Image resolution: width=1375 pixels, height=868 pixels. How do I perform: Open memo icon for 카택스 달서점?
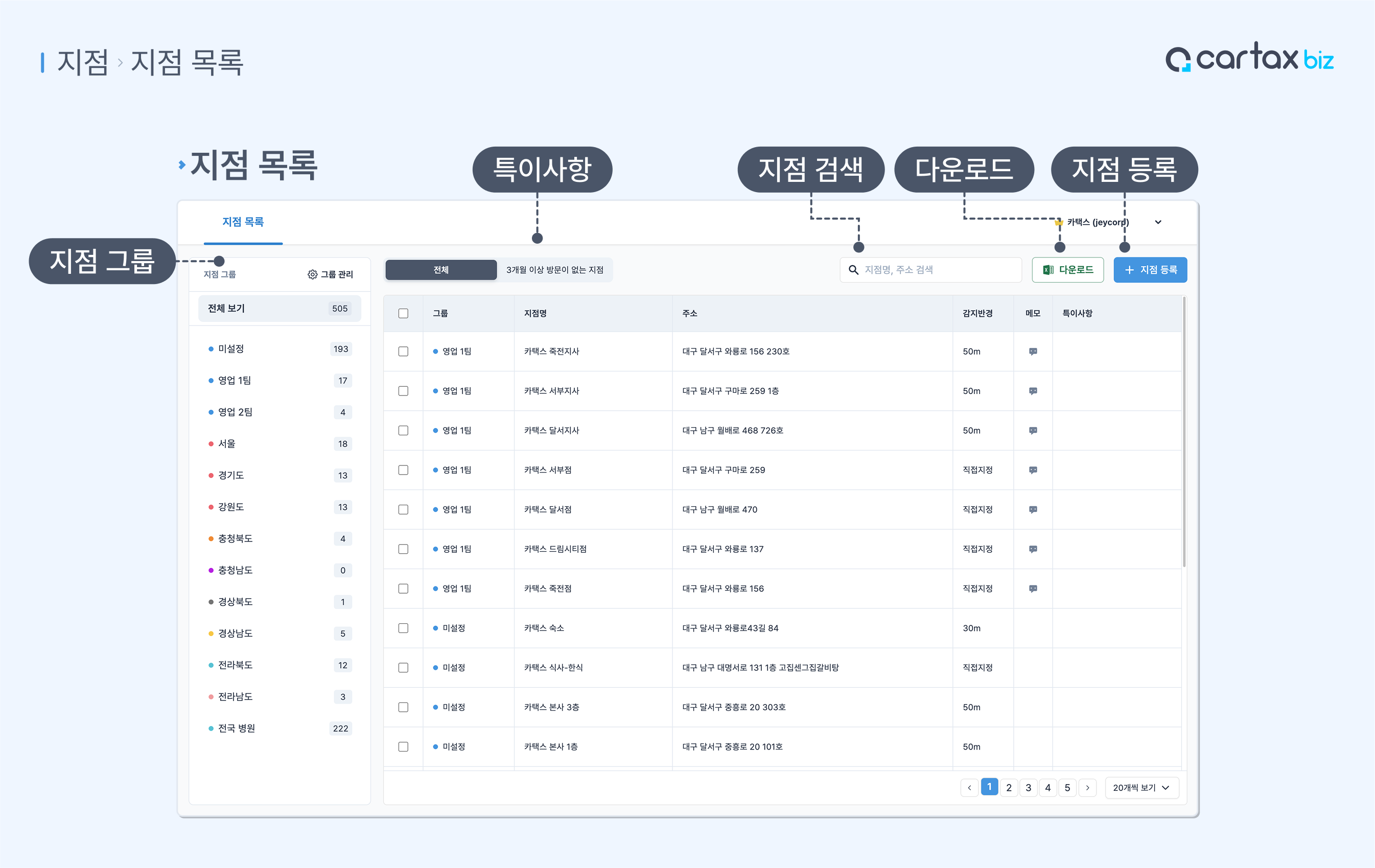(x=1032, y=510)
